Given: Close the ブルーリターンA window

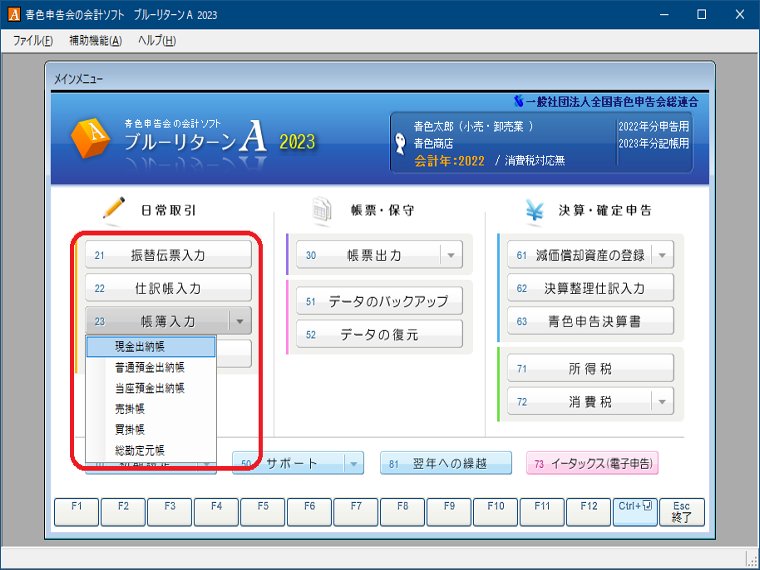Looking at the screenshot, I should point(740,15).
